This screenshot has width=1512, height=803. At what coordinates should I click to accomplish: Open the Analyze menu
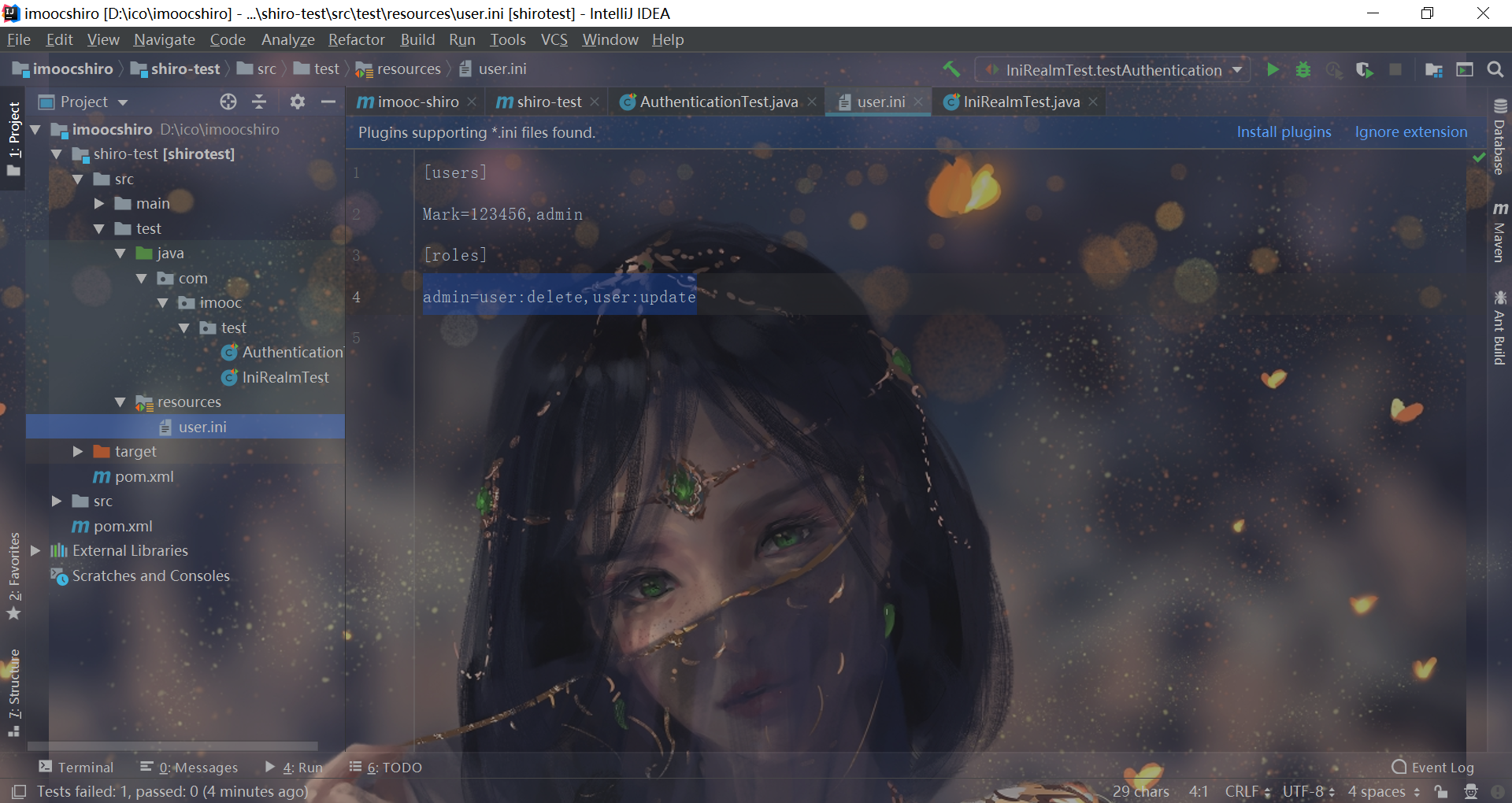(288, 39)
